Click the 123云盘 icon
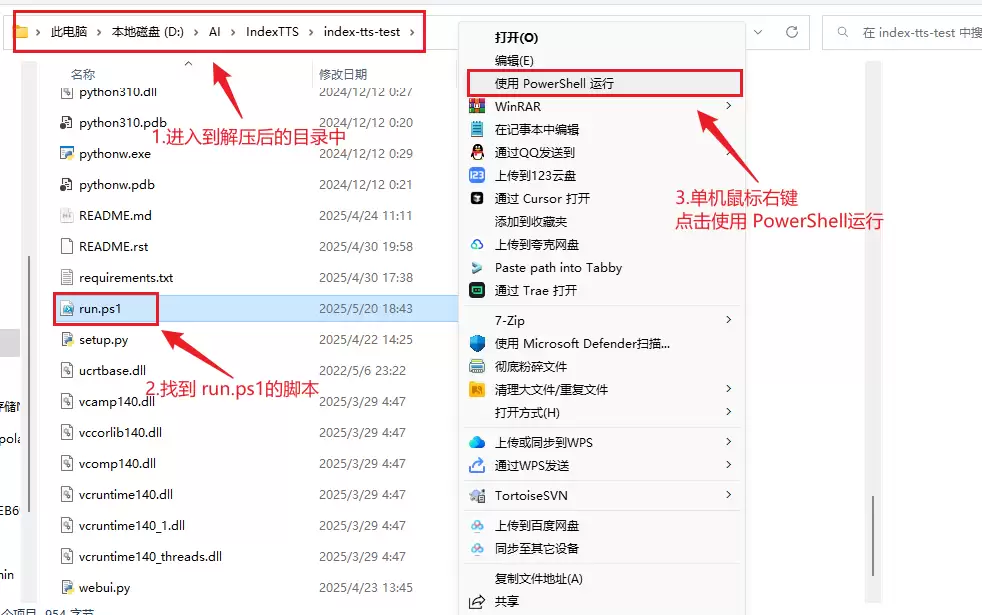Screen dimensions: 982x615 pyautogui.click(x=477, y=175)
